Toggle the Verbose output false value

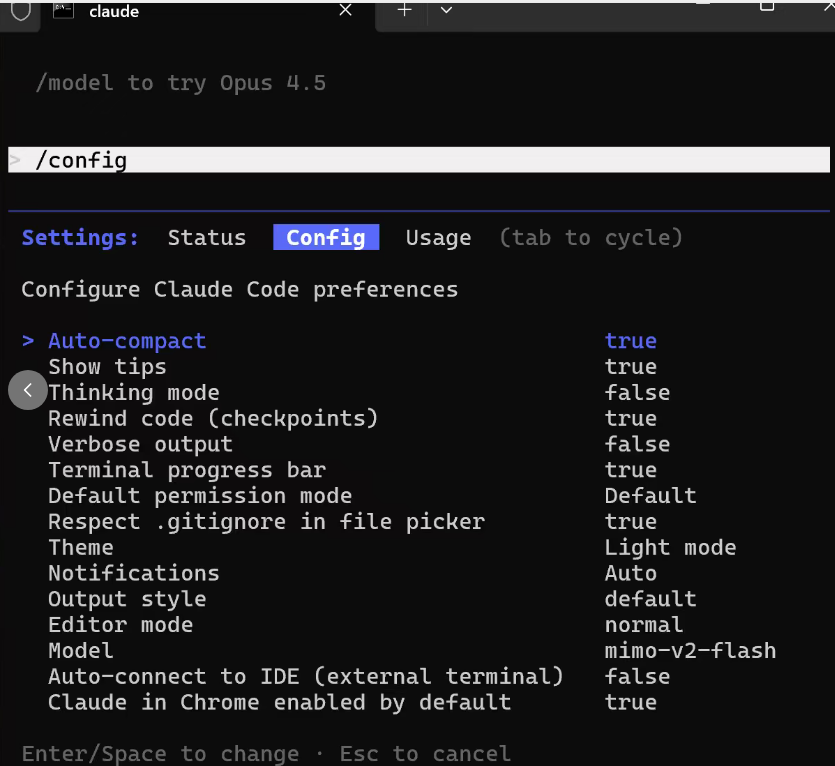(x=637, y=444)
